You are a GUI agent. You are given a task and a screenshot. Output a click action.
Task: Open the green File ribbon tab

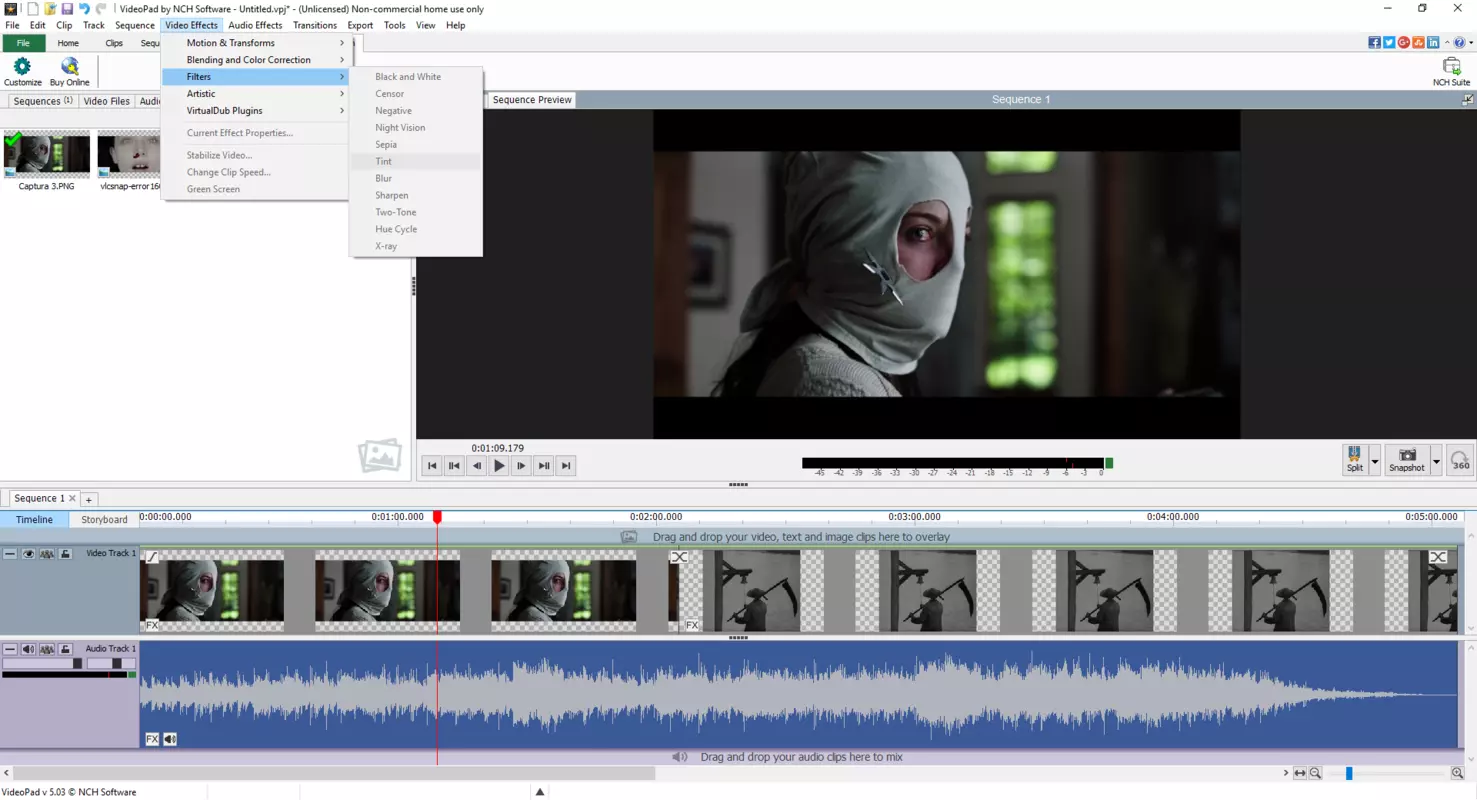coord(23,43)
